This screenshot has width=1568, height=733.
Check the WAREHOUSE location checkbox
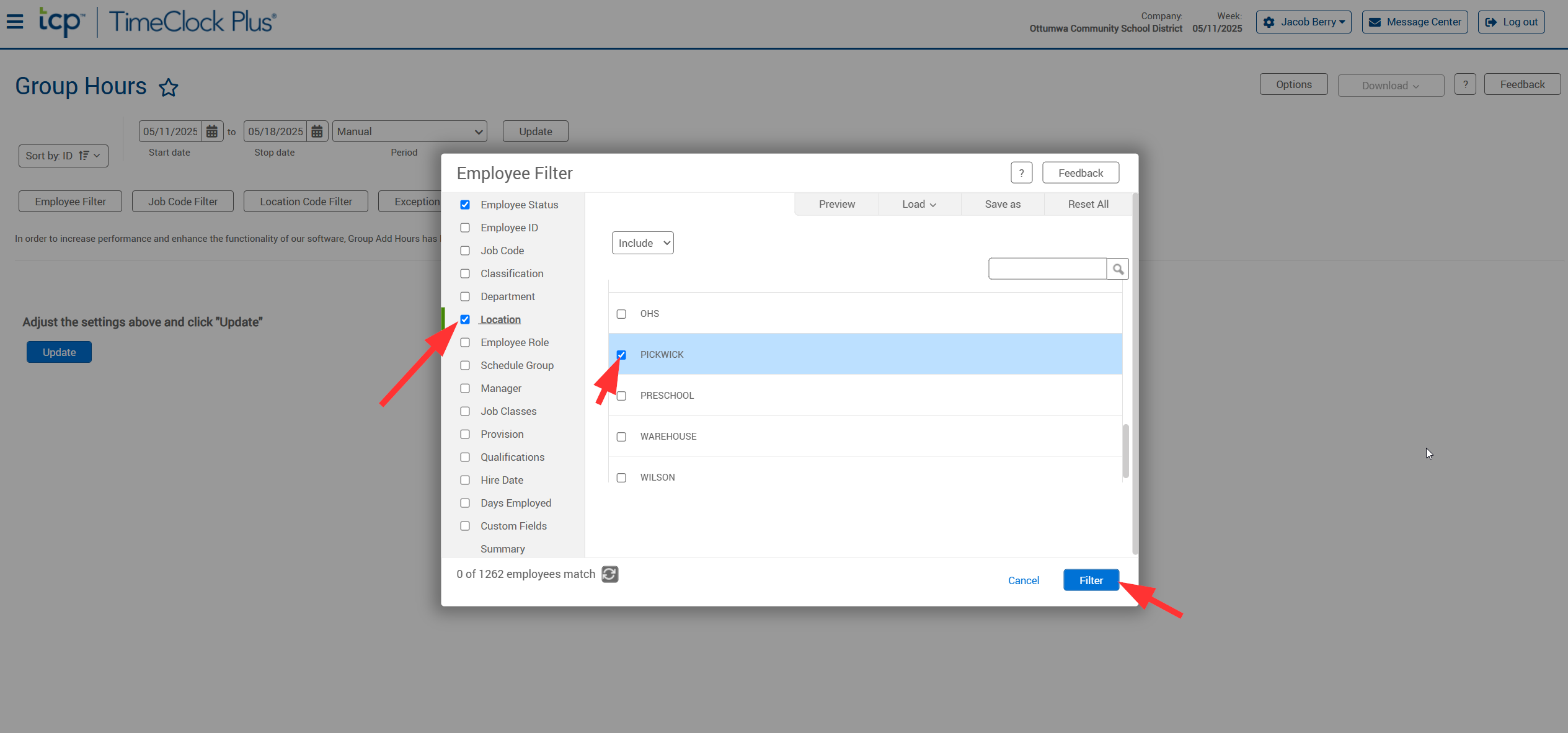[621, 437]
